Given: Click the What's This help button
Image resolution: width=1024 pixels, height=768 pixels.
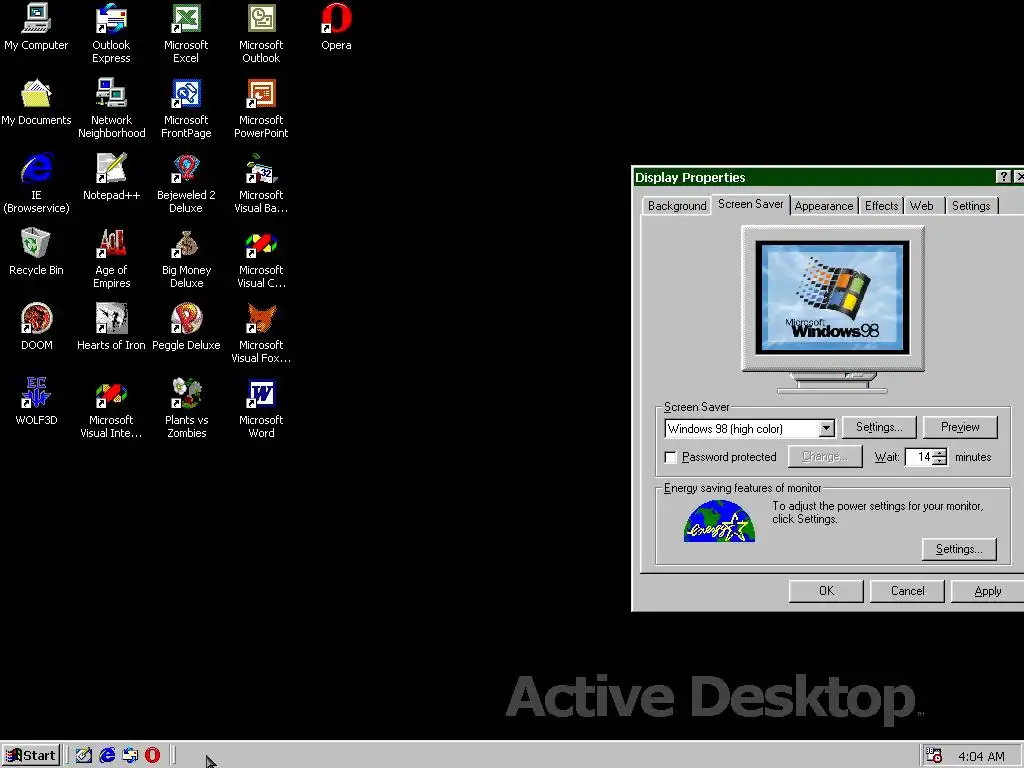Looking at the screenshot, I should point(1003,177).
